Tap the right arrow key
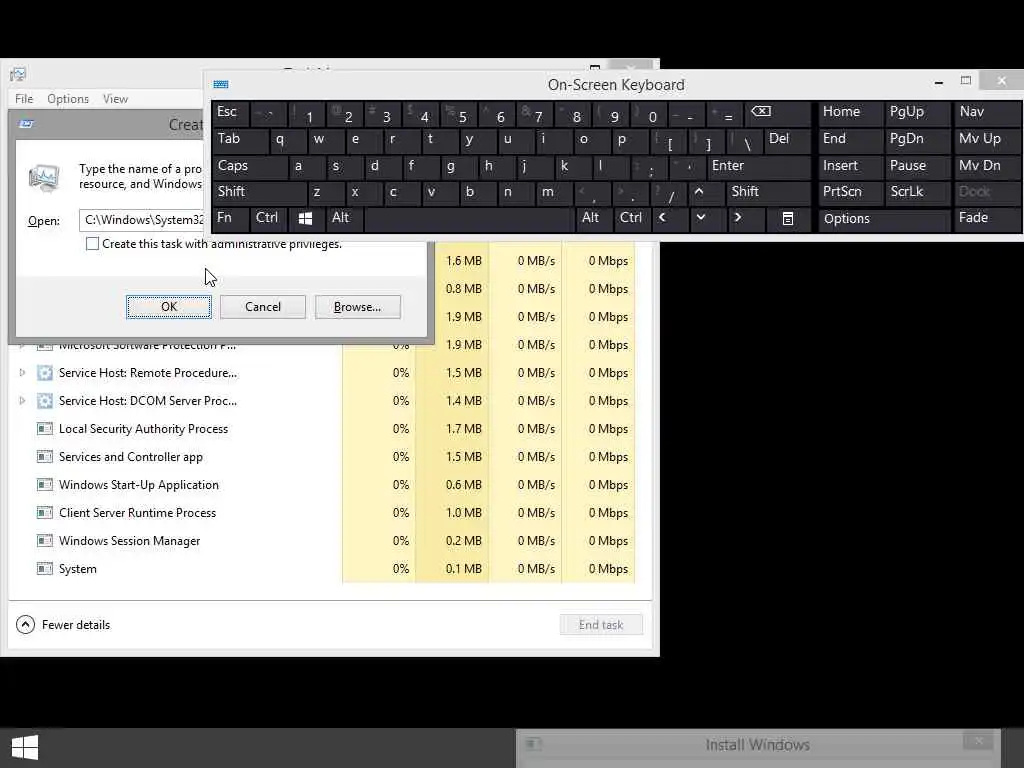The image size is (1024, 768). (738, 217)
